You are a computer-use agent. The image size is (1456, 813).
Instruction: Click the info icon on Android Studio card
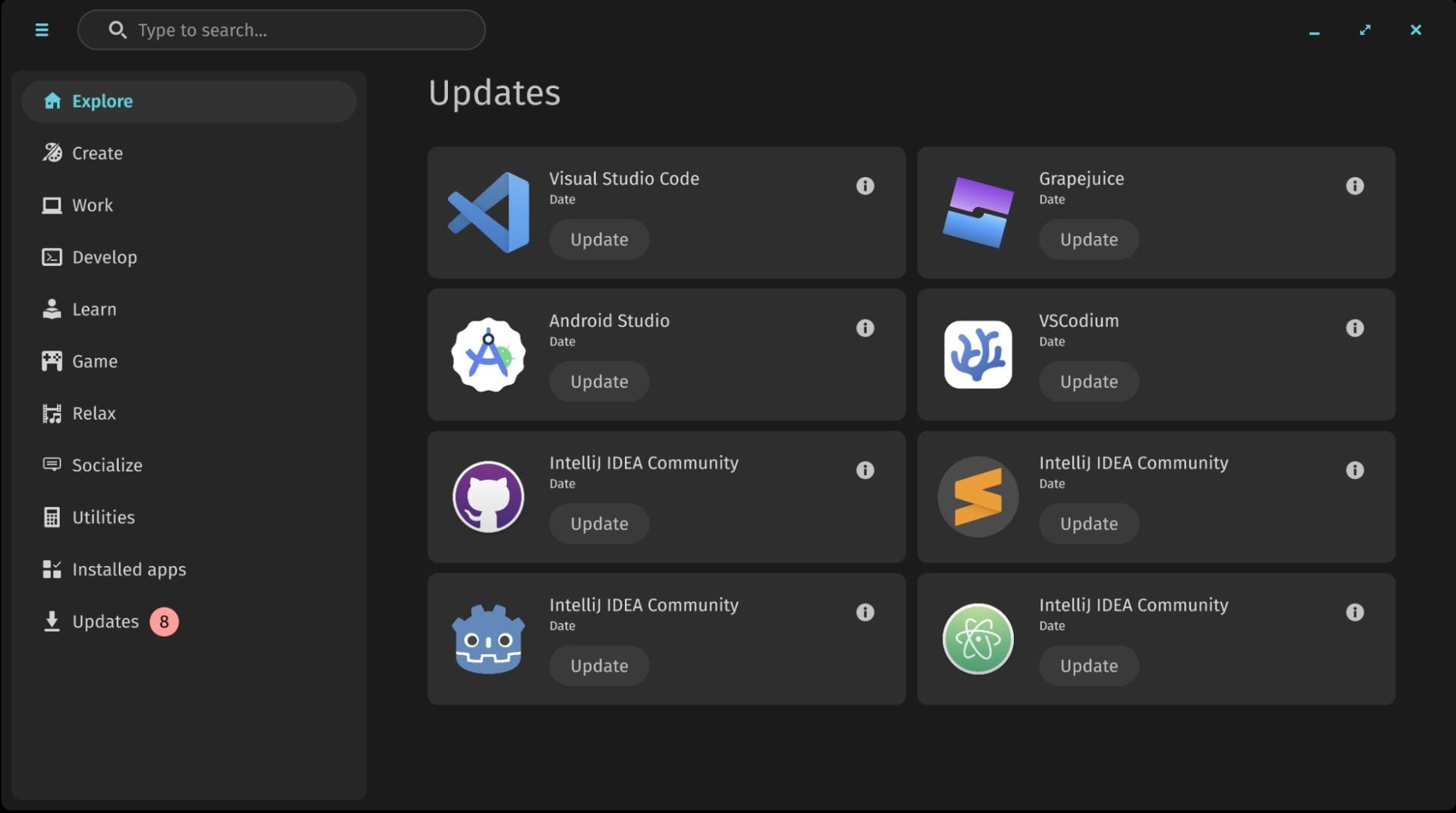pyautogui.click(x=865, y=328)
